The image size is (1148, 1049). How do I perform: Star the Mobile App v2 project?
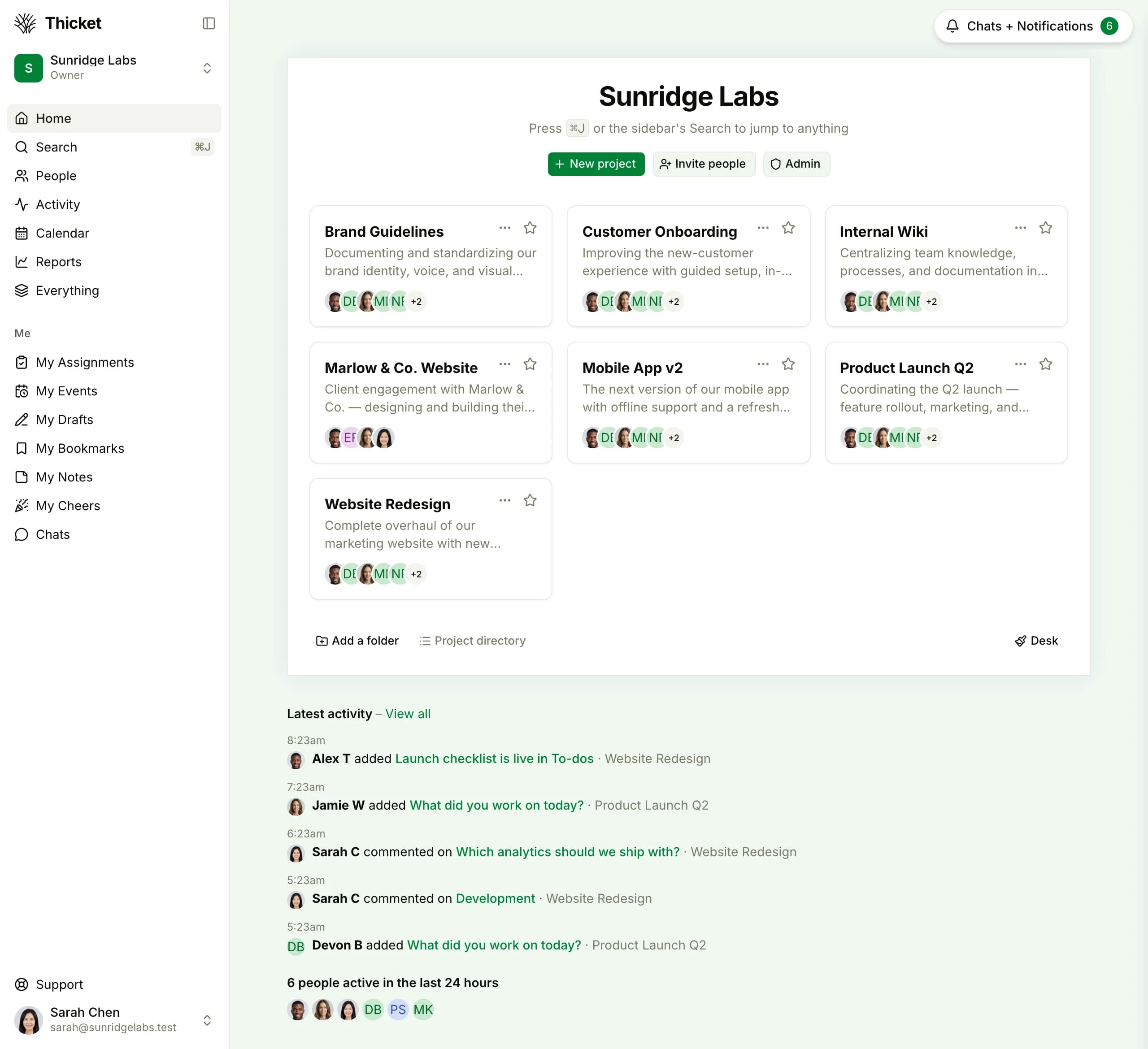click(788, 364)
